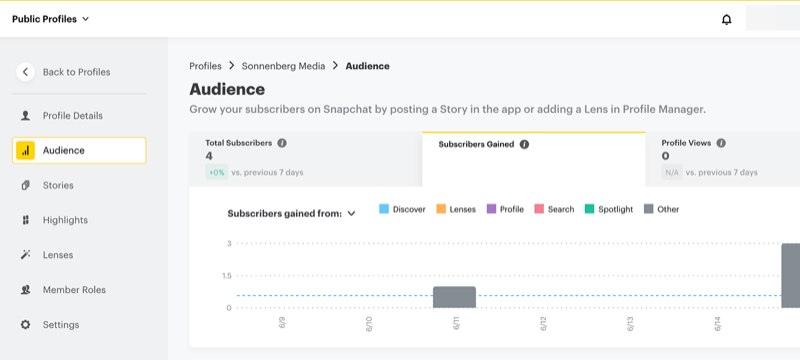
Task: Open the Highlights icon in the sidebar
Action: [x=26, y=220]
